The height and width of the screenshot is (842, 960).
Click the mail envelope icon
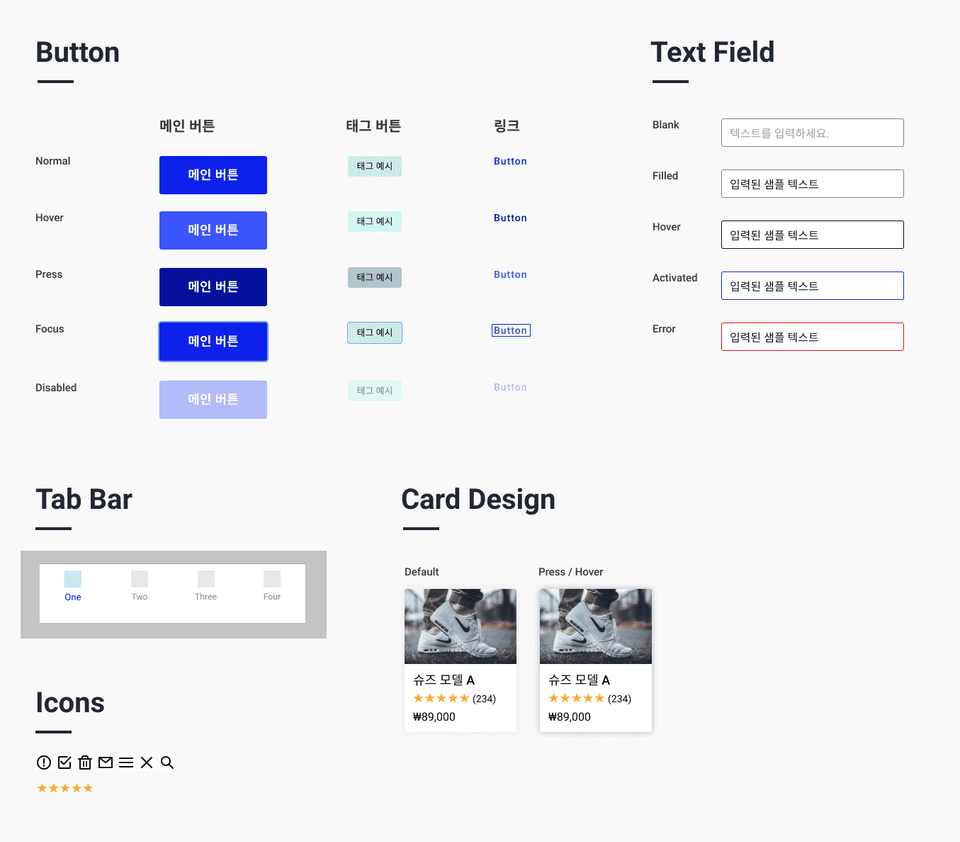click(105, 762)
